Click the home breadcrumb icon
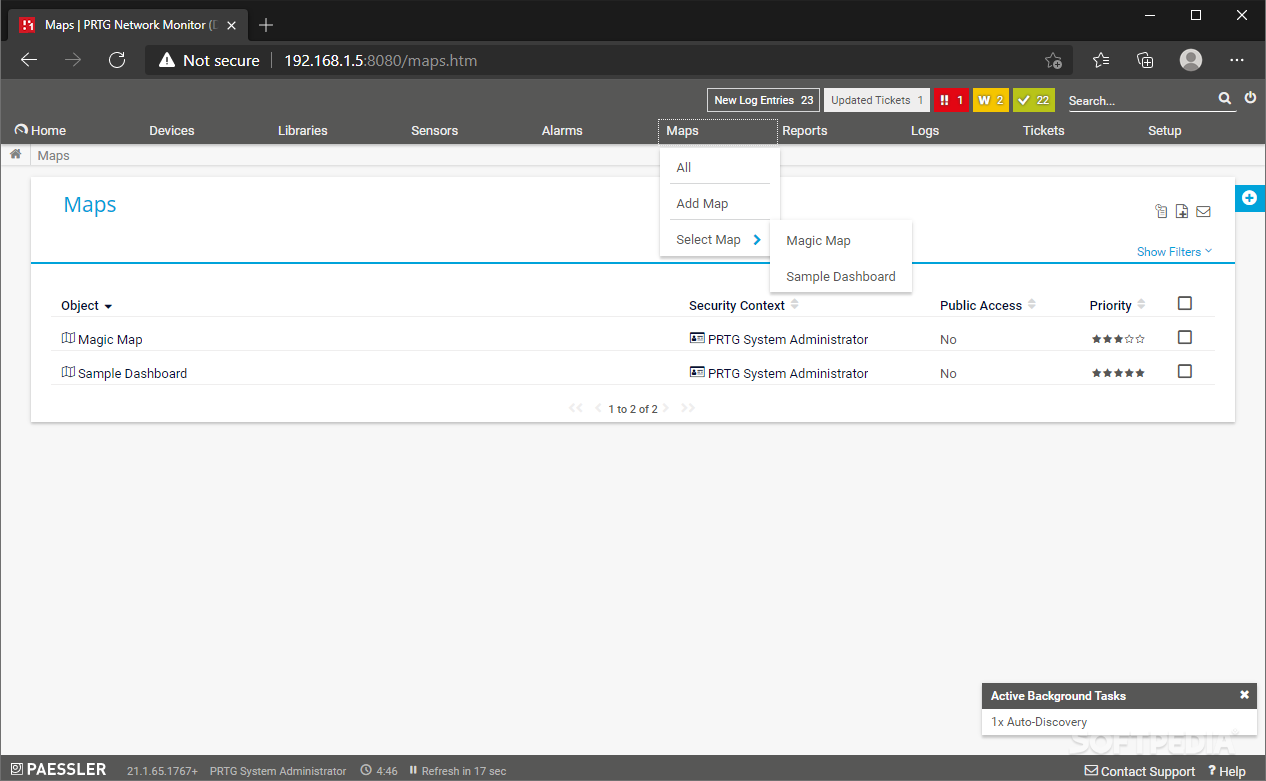This screenshot has width=1266, height=781. click(x=16, y=154)
